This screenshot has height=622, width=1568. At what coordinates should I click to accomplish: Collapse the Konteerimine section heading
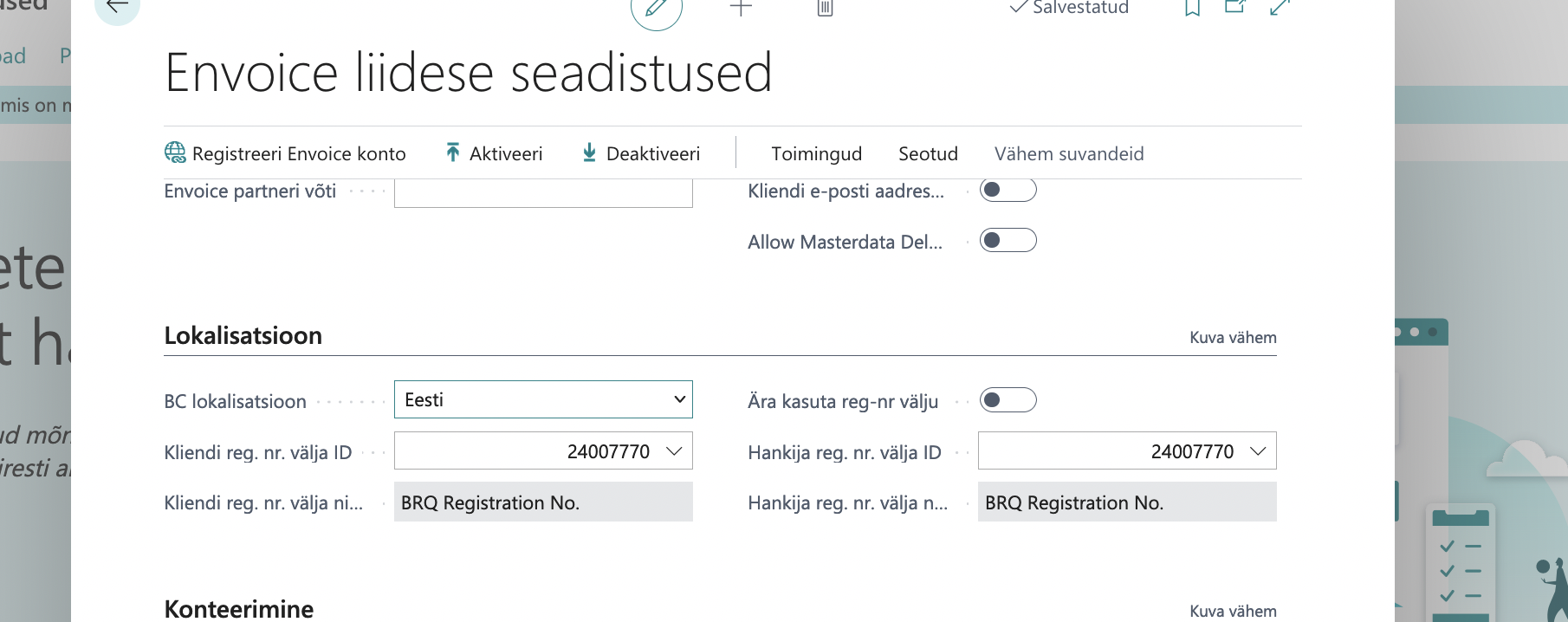coord(239,608)
